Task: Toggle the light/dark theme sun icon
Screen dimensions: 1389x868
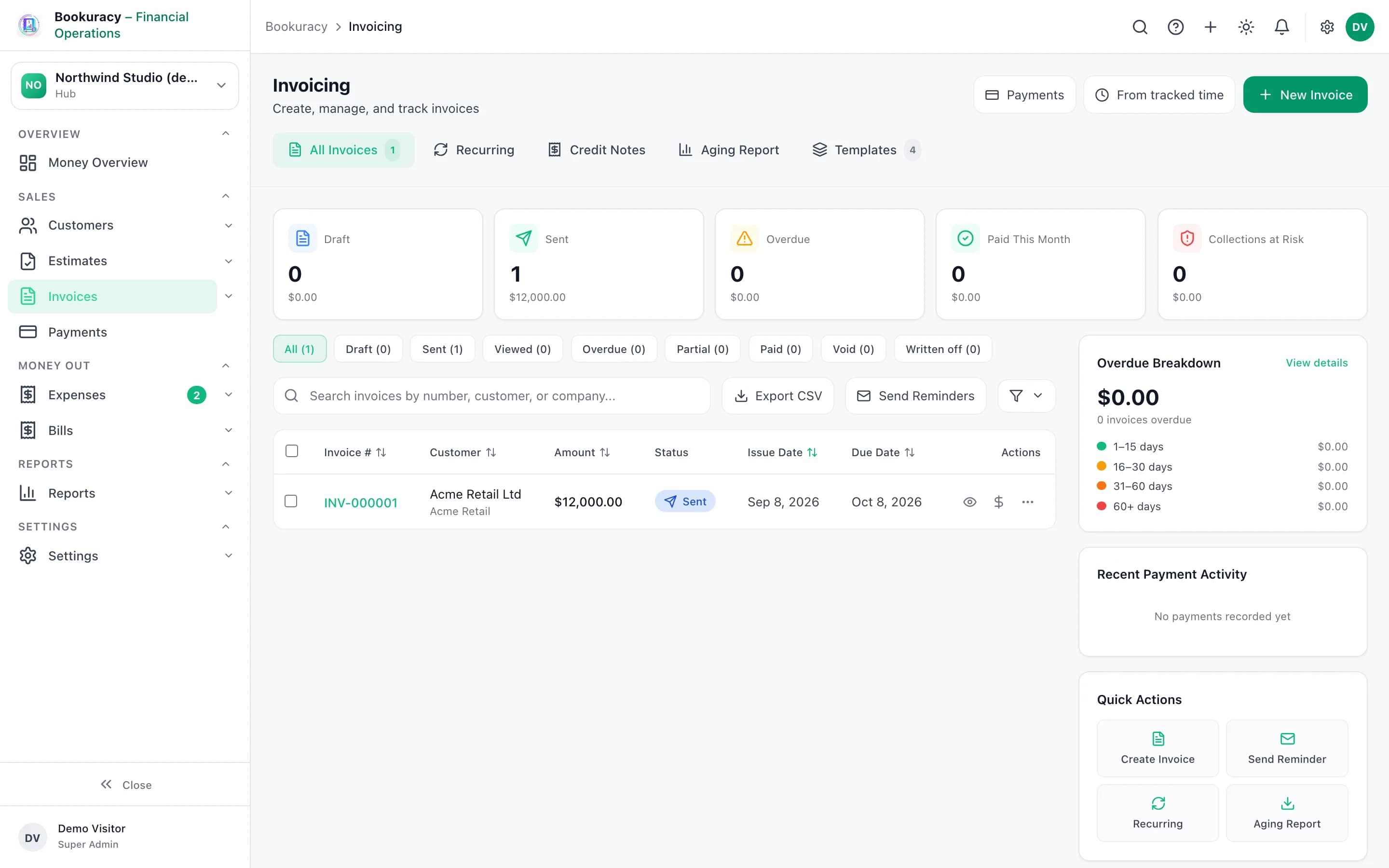Action: 1246,27
